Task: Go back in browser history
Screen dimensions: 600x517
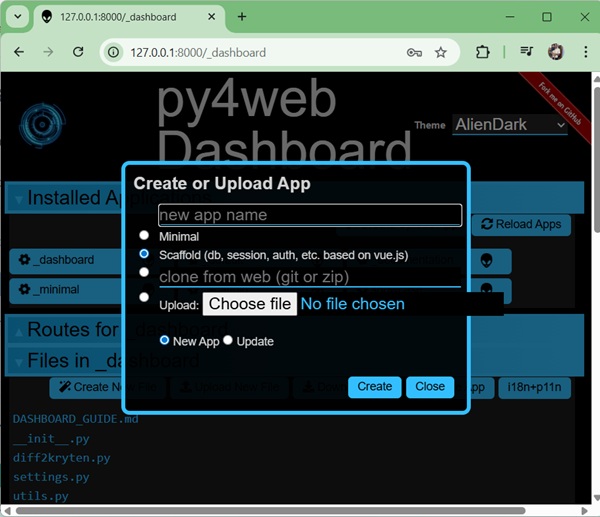Action: click(19, 52)
